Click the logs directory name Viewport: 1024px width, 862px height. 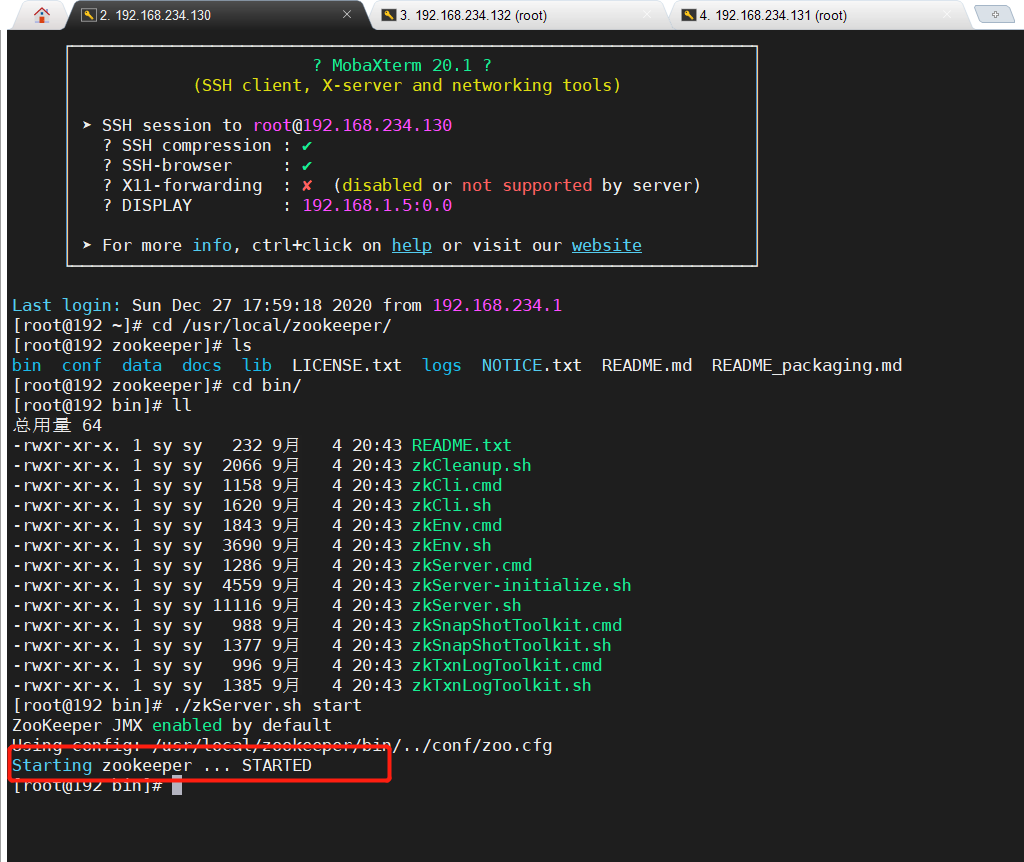click(441, 365)
